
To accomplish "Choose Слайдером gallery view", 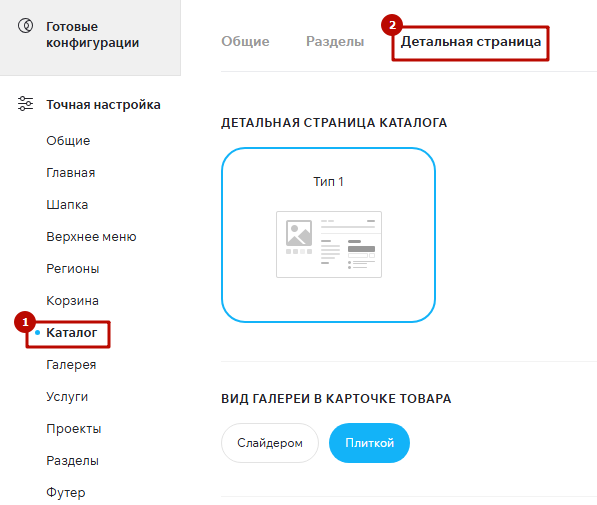I will pos(270,443).
